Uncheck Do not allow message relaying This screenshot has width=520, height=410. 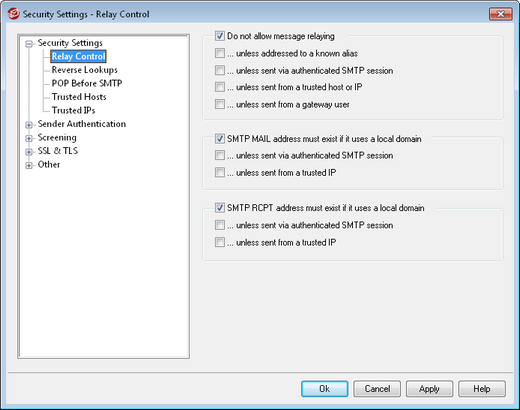pyautogui.click(x=220, y=36)
